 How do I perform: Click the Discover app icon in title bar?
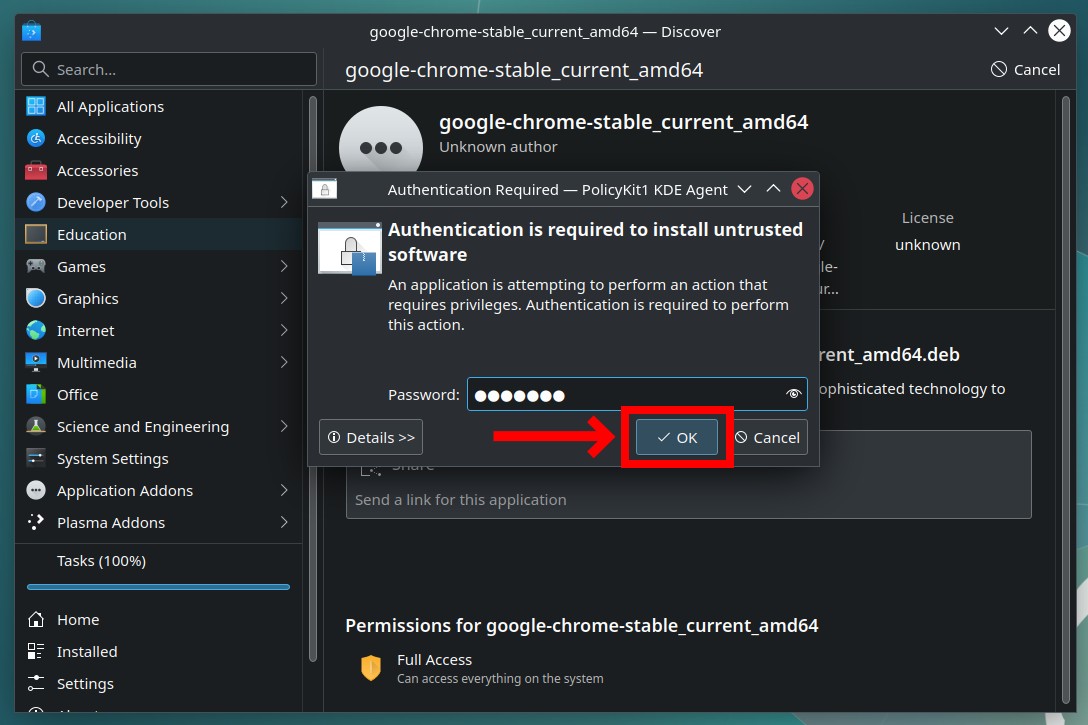[31, 31]
